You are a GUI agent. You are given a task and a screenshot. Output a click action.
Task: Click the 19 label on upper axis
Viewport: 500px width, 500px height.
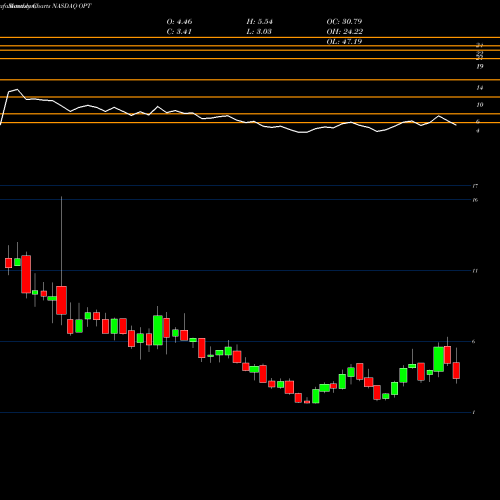(x=480, y=67)
